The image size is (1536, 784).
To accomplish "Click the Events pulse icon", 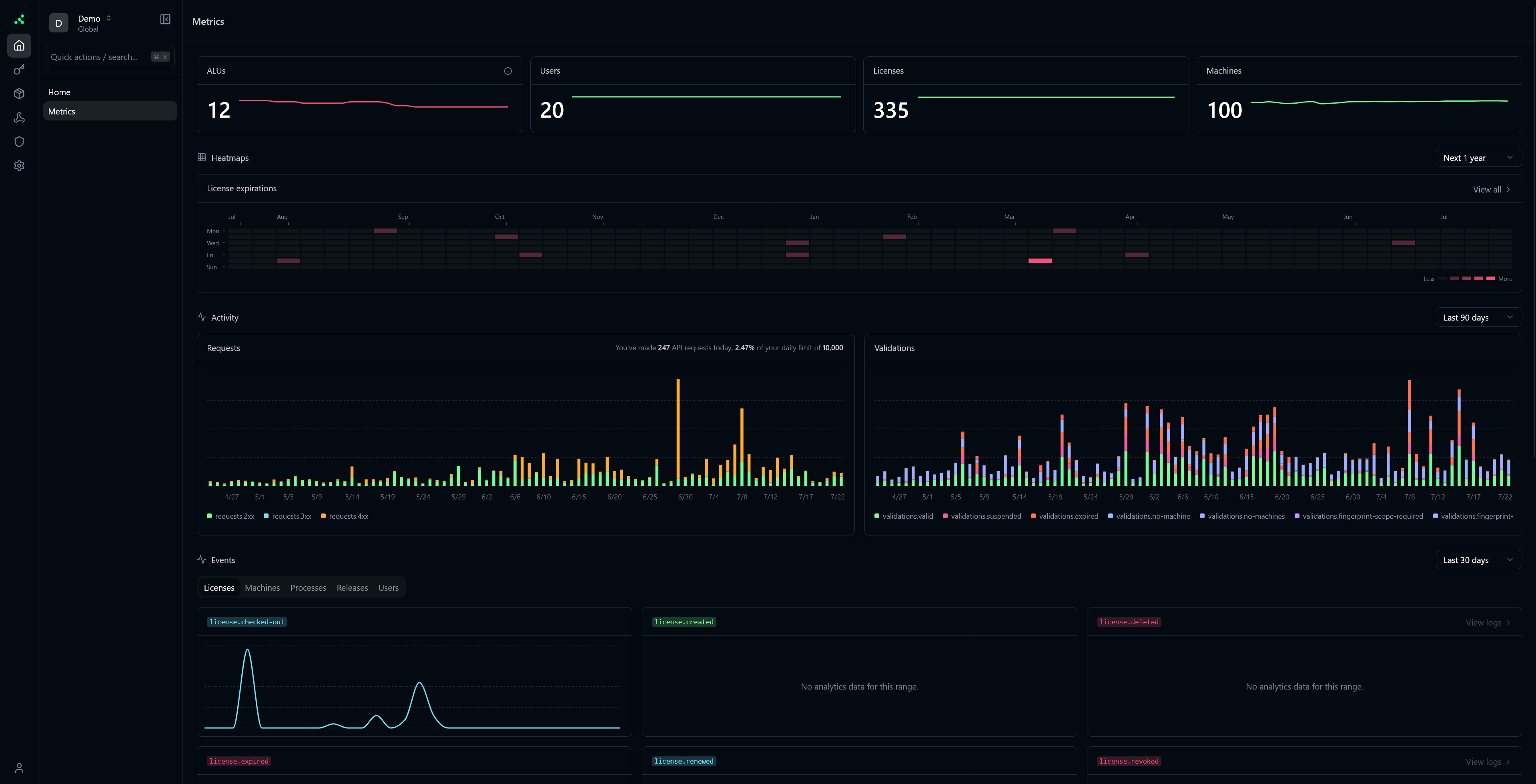I will 202,560.
